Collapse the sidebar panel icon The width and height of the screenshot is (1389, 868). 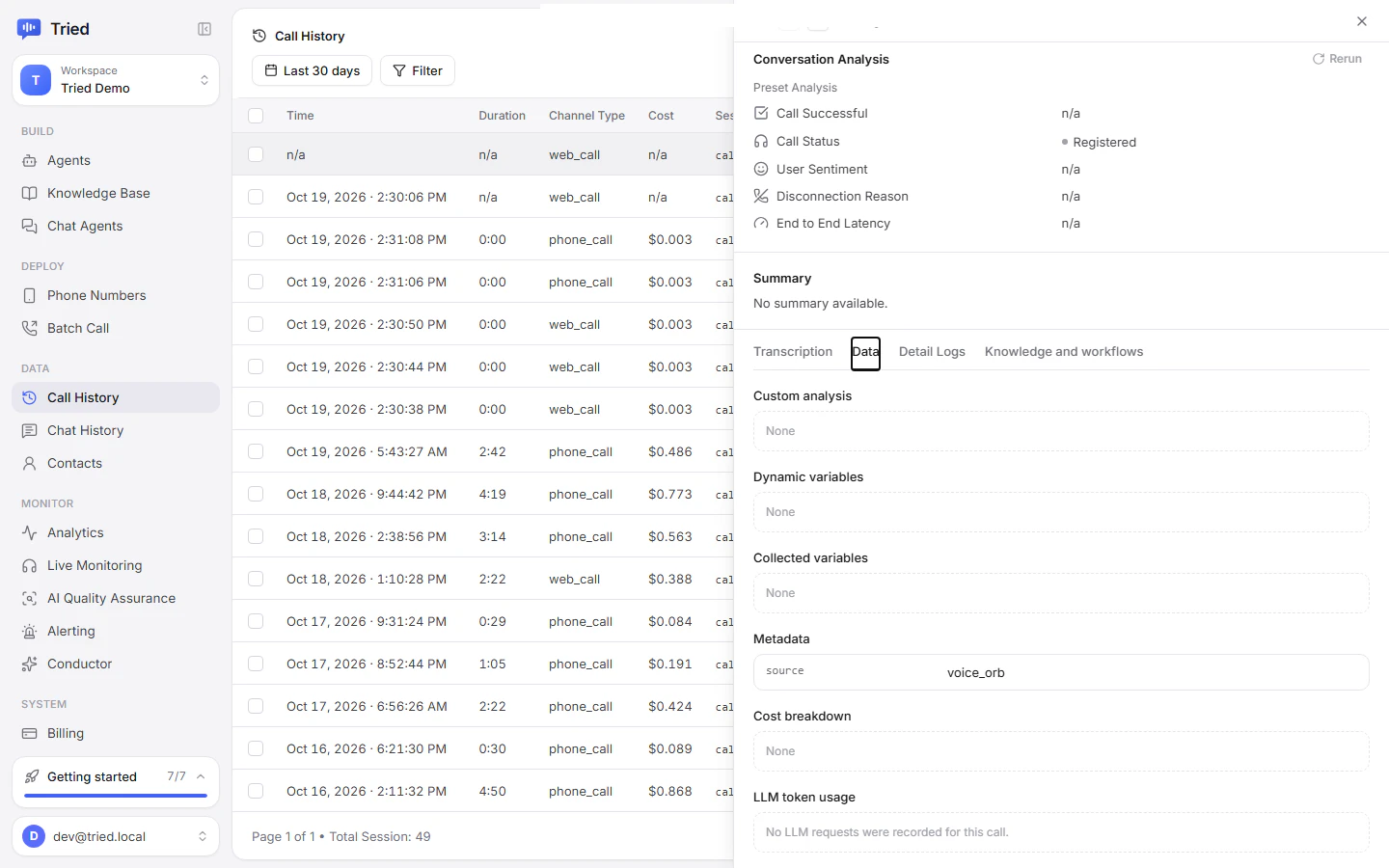(x=204, y=29)
